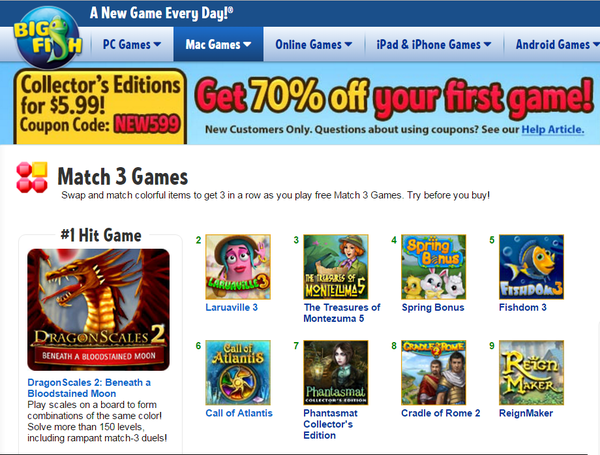This screenshot has height=455, width=600.
Task: Select the Treasures of Montezuma 5 game image
Action: (336, 267)
